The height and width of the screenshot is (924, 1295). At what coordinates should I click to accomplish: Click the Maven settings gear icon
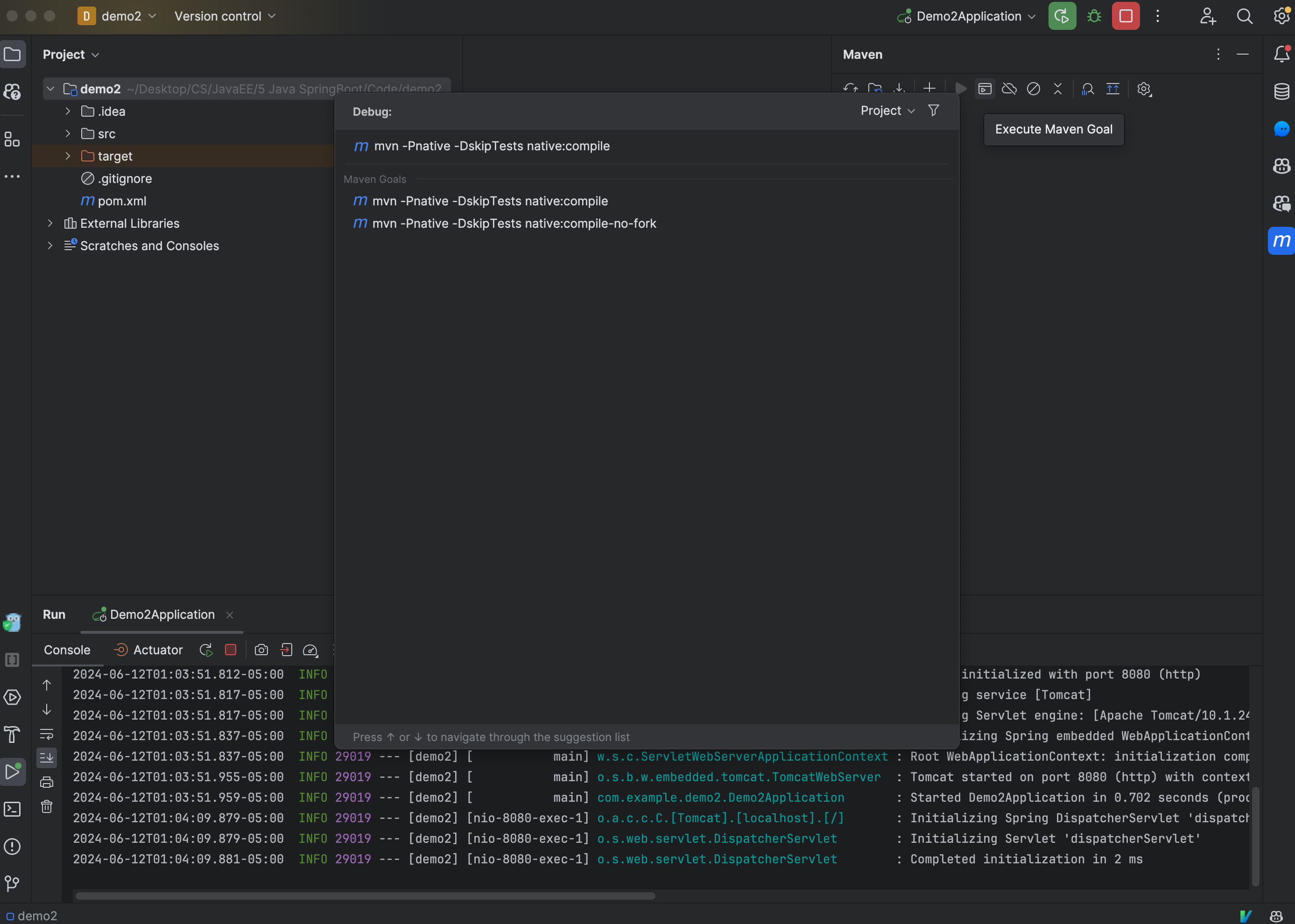pyautogui.click(x=1144, y=89)
